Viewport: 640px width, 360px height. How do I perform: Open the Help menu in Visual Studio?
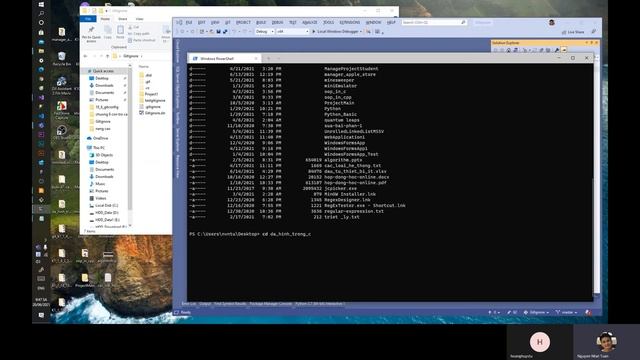tap(391, 22)
